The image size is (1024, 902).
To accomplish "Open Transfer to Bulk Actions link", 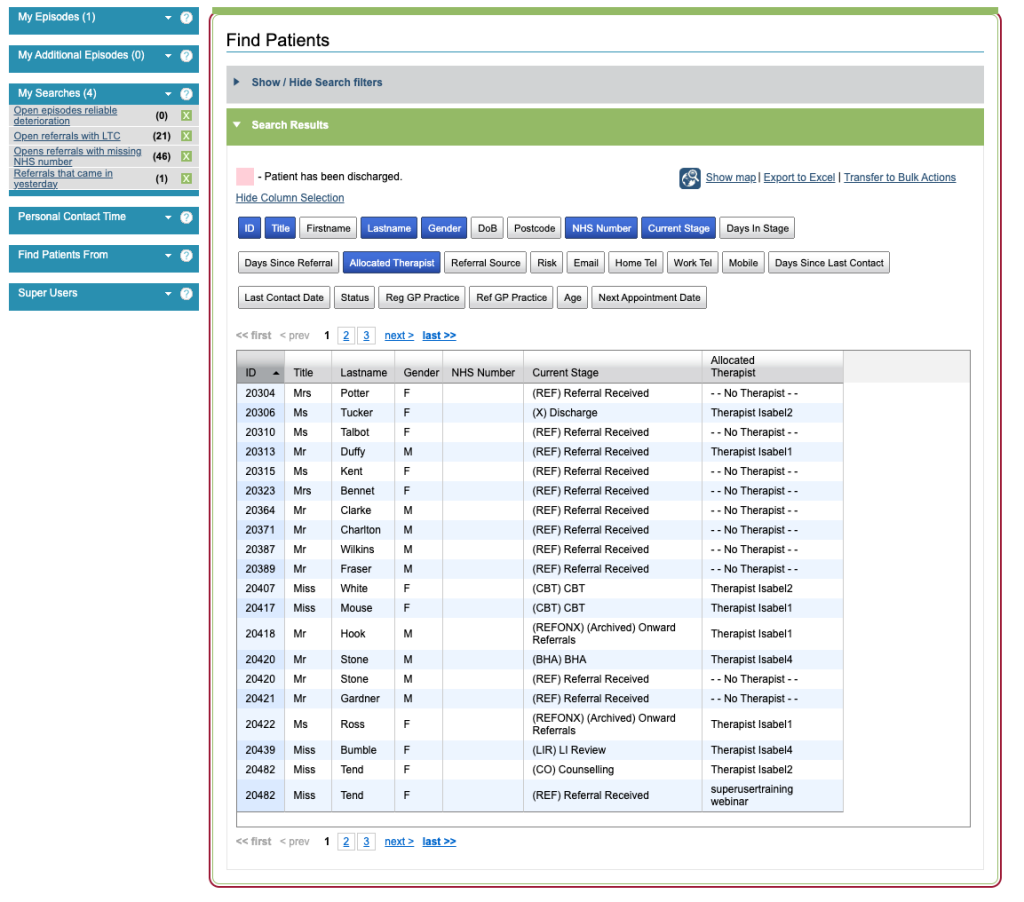I will pyautogui.click(x=899, y=178).
